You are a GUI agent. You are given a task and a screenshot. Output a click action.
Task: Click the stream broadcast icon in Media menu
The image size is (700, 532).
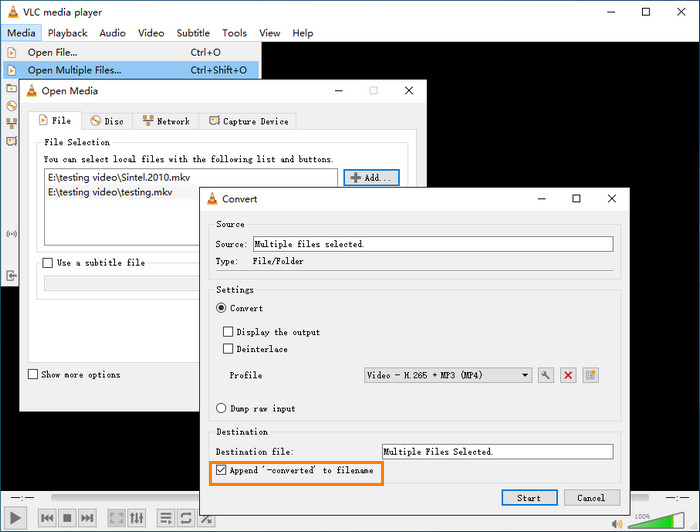[11, 233]
